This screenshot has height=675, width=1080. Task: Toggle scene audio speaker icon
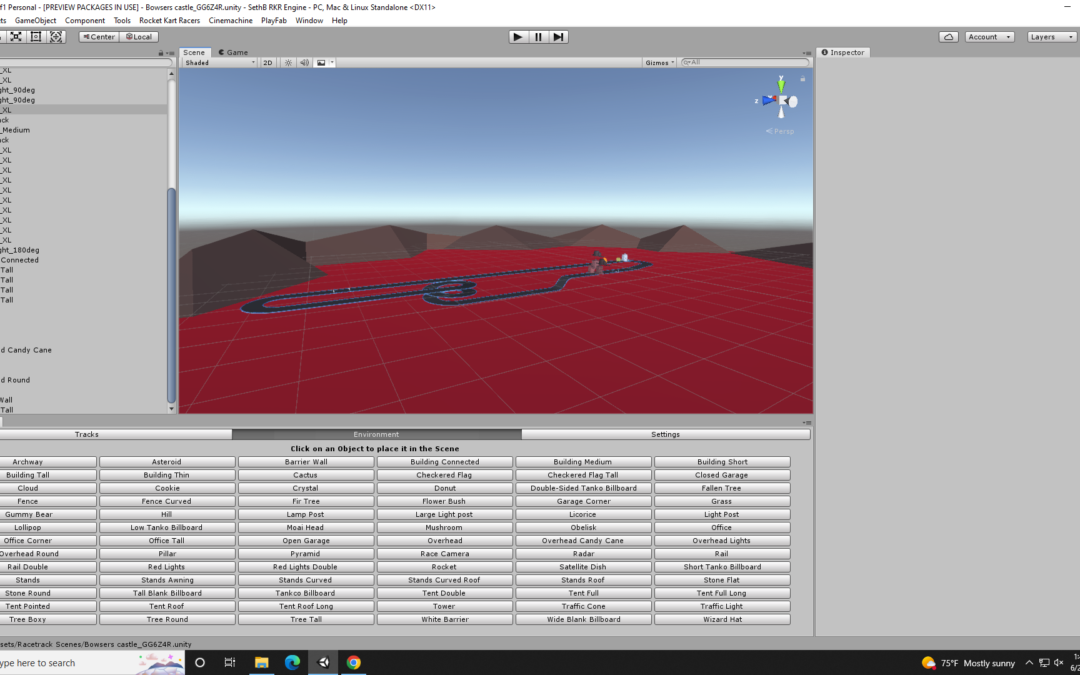[304, 63]
